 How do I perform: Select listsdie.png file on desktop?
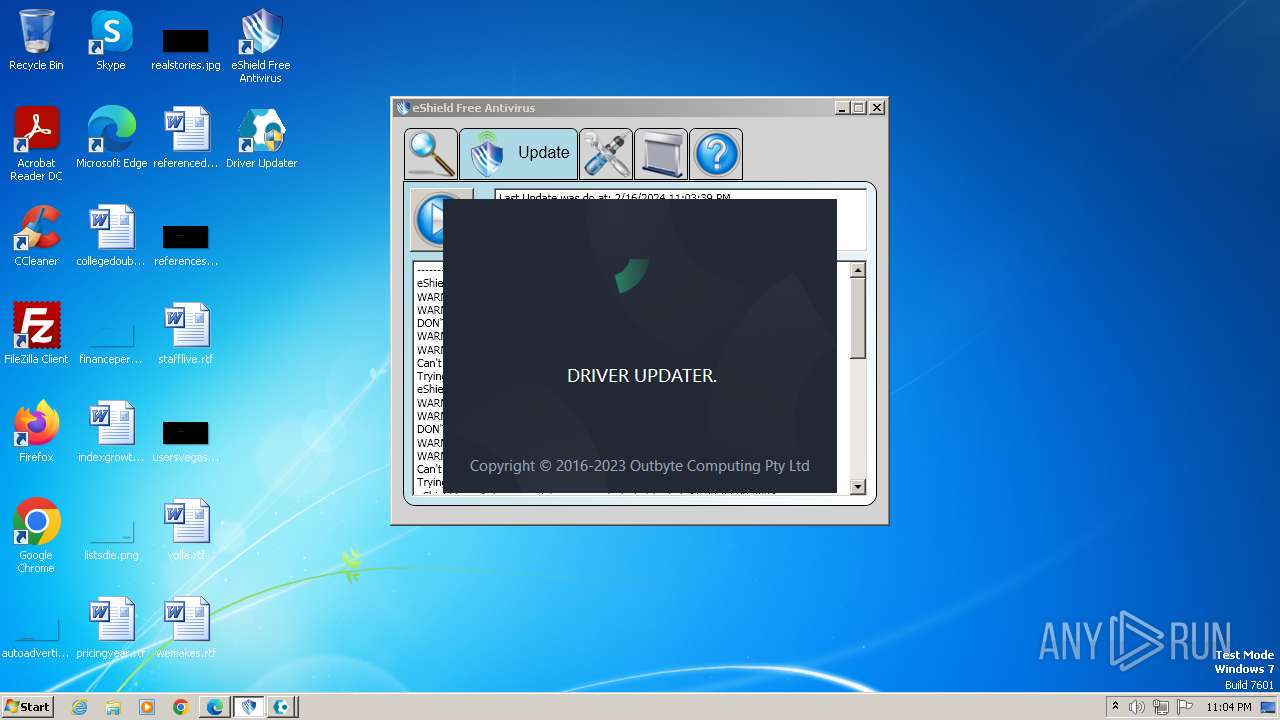pyautogui.click(x=111, y=540)
